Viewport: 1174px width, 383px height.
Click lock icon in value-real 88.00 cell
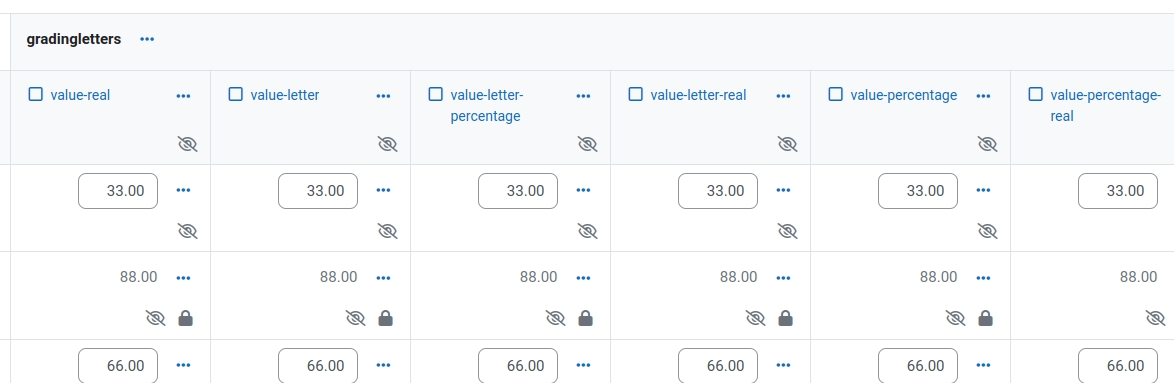(185, 319)
